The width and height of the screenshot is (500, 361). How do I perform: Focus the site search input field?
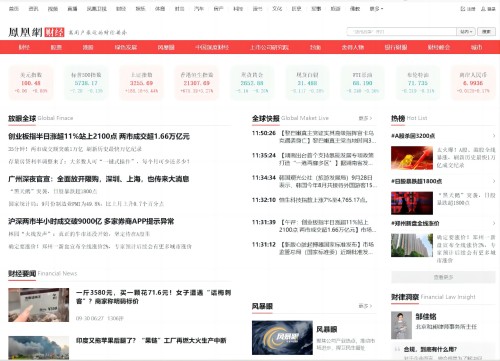(x=401, y=32)
